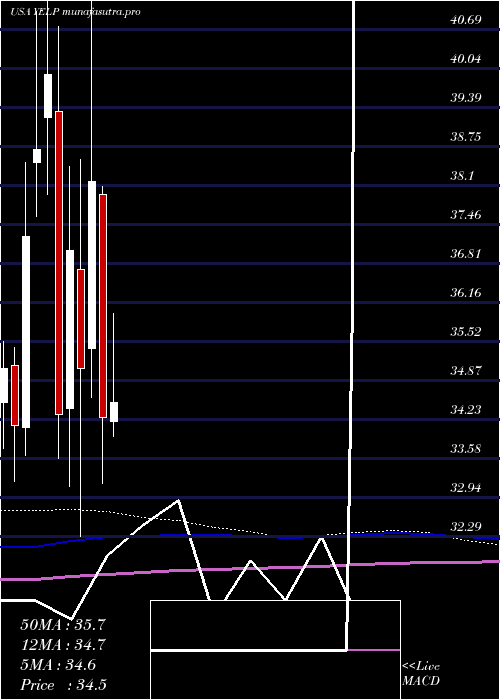Screen dimensions: 500x700
Task: Click the 37.46 price axis label
Action: coord(466,215)
